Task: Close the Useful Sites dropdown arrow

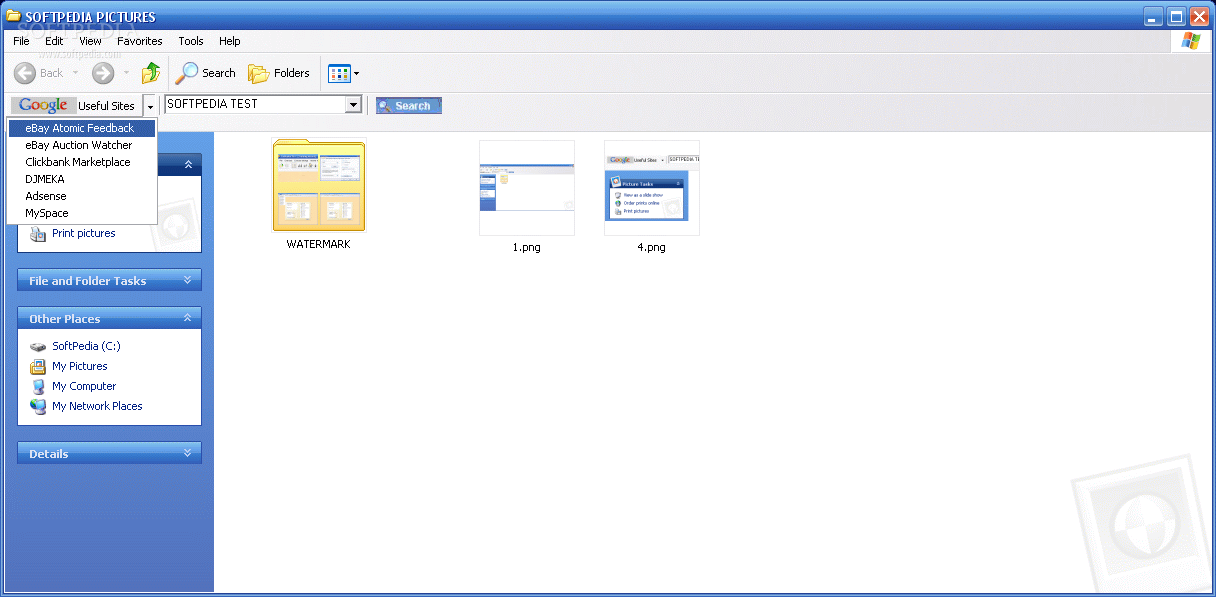Action: [150, 106]
